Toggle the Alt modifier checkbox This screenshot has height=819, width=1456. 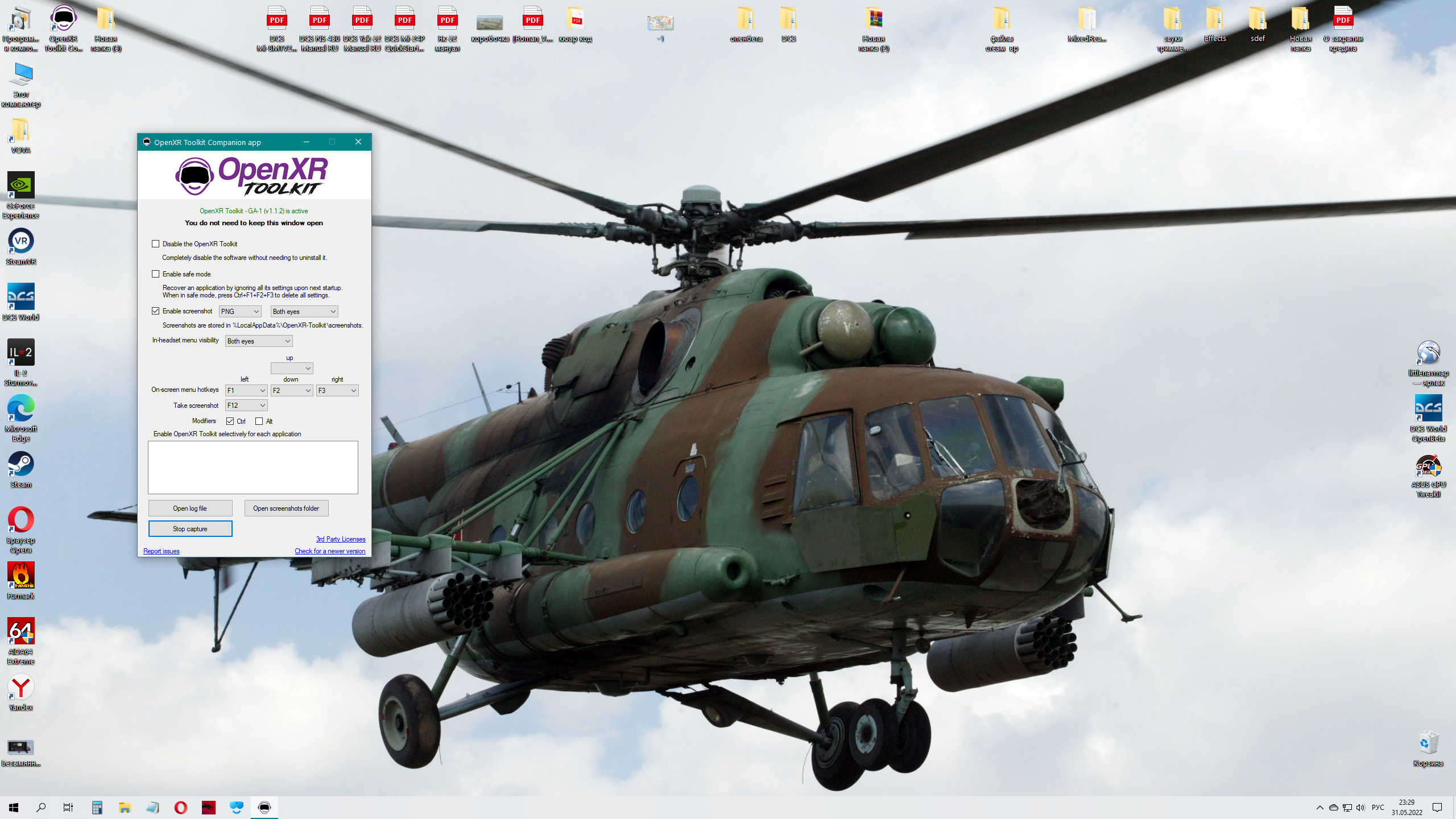[x=259, y=421]
